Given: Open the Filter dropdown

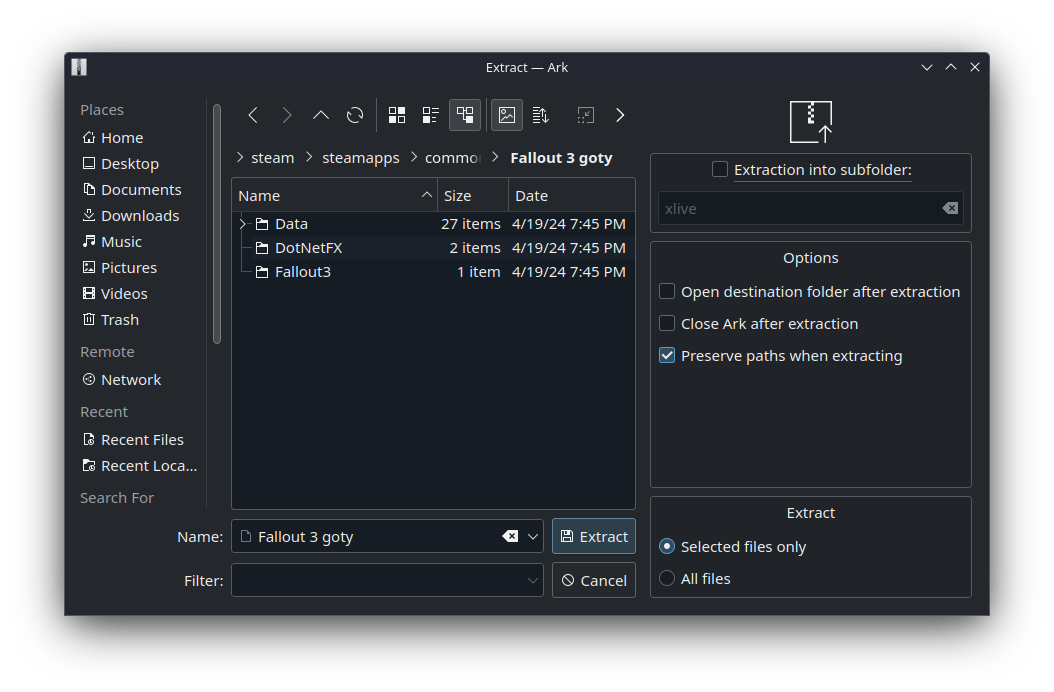Looking at the screenshot, I should click(x=533, y=580).
